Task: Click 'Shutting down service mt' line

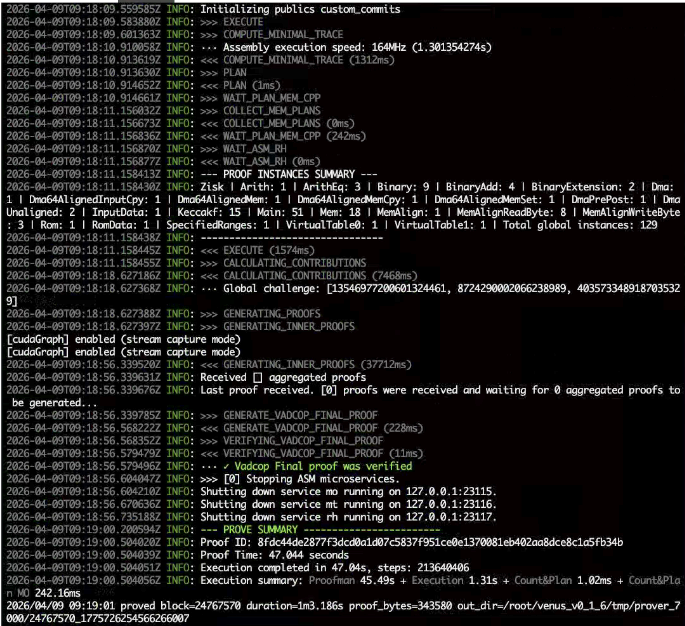Action: coord(348,504)
